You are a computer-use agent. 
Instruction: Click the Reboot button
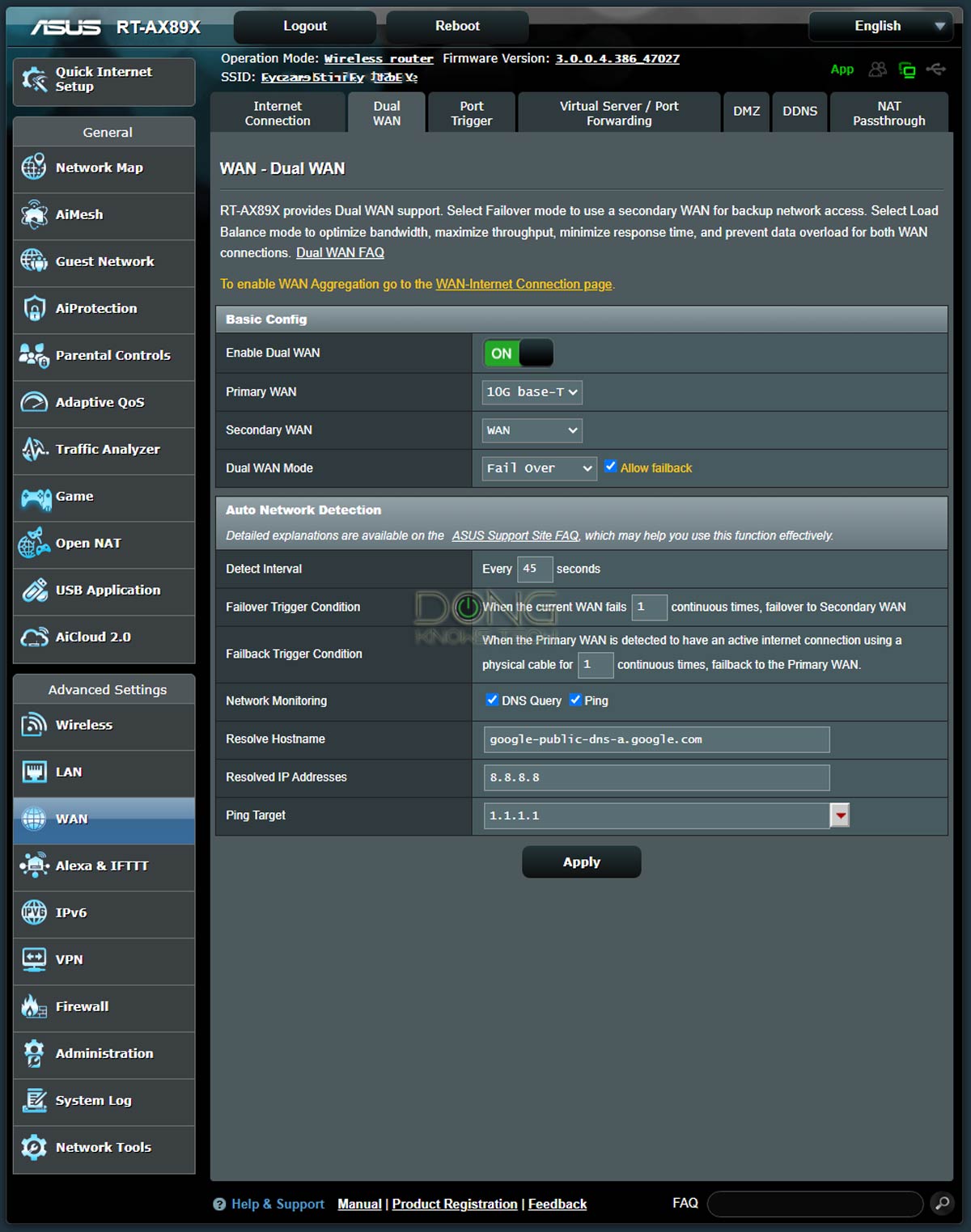(458, 26)
